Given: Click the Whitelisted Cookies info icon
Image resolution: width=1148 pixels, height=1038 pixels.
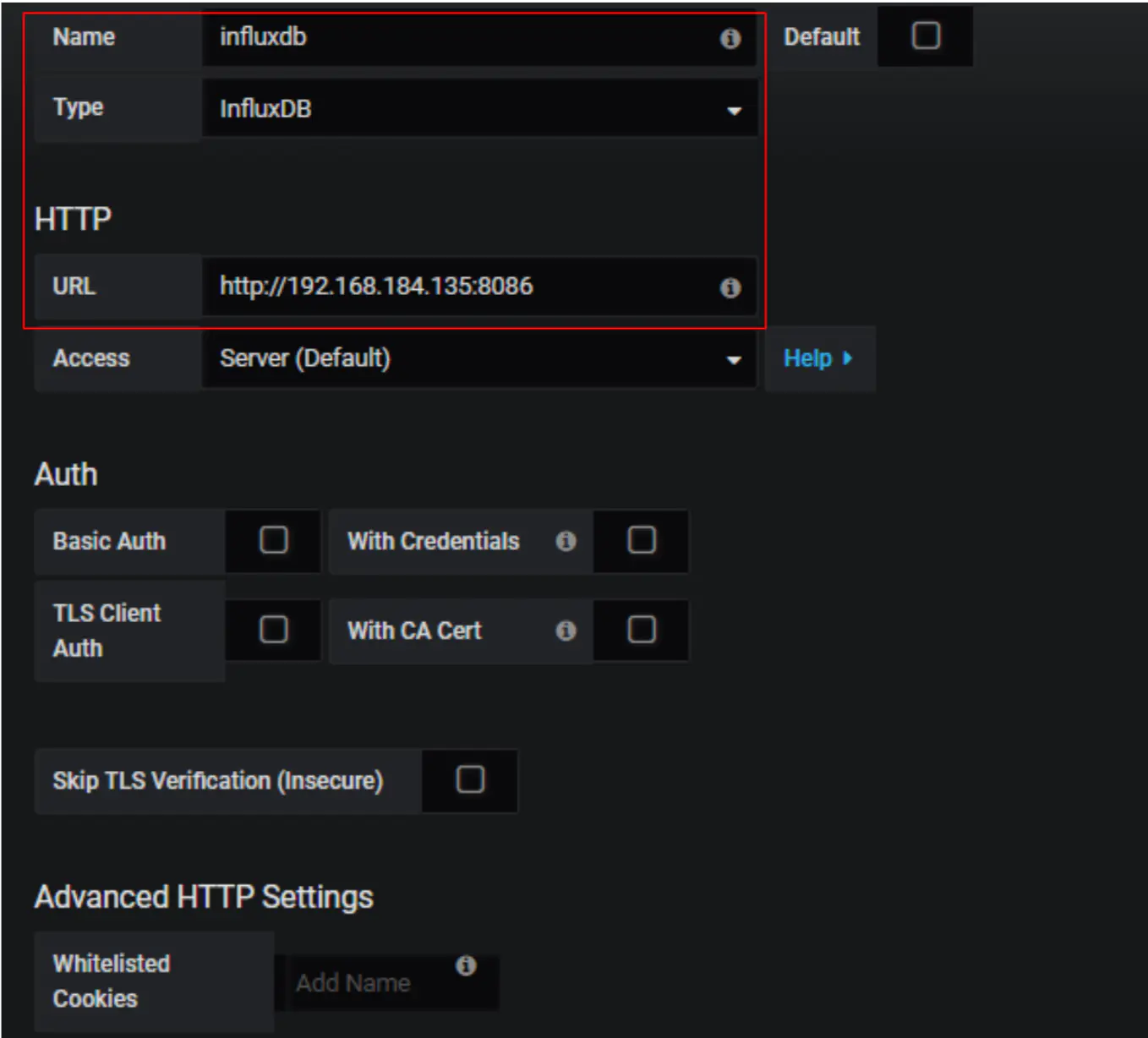Looking at the screenshot, I should point(466,965).
